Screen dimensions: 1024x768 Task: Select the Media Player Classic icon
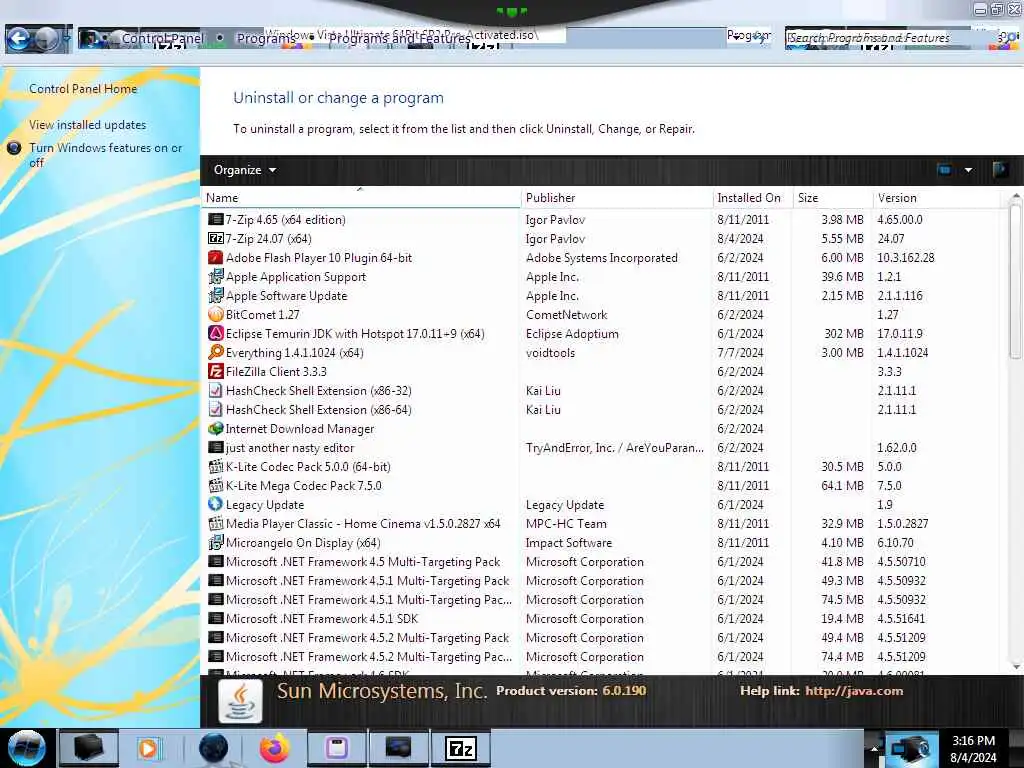(x=216, y=523)
